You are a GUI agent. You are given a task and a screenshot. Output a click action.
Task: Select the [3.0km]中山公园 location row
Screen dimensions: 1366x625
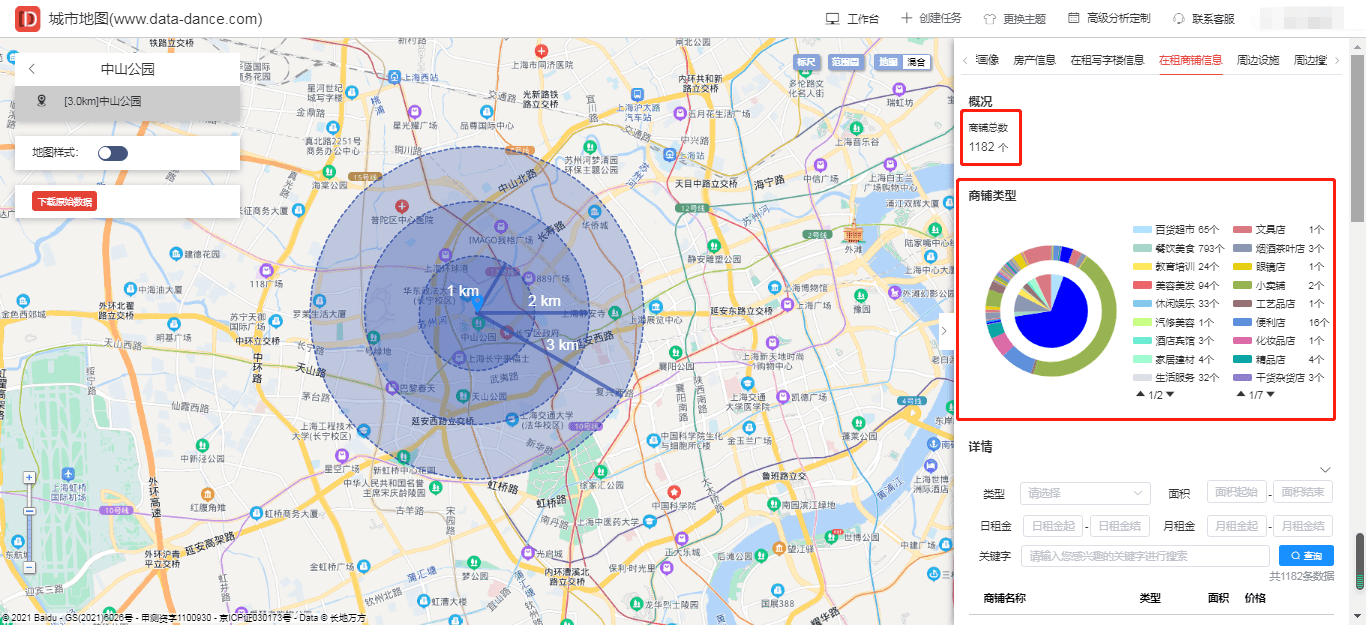(x=127, y=102)
